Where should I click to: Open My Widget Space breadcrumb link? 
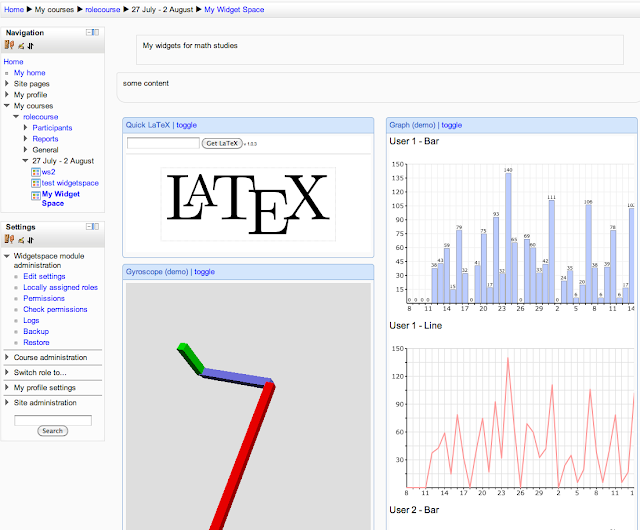pos(234,9)
